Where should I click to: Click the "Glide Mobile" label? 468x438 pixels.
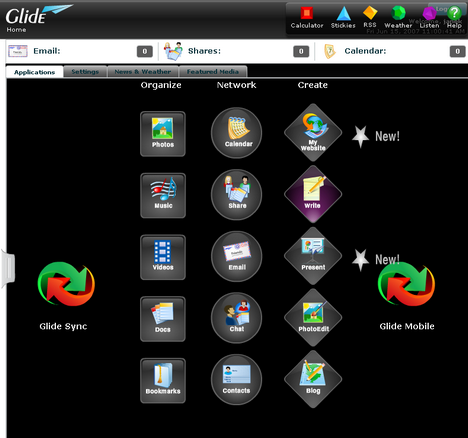[x=407, y=326]
